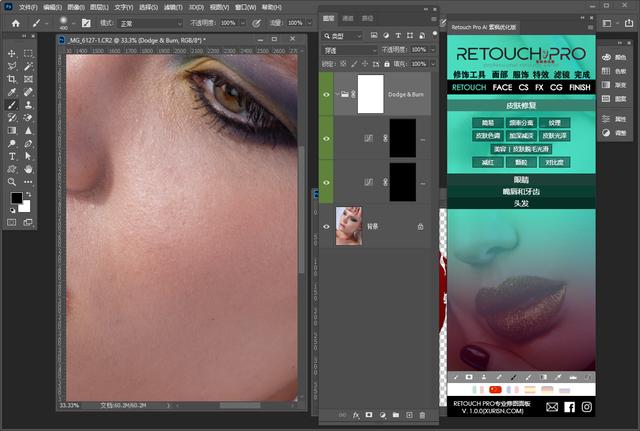640x431 pixels.
Task: Click the background white color swatch
Action: (25, 207)
